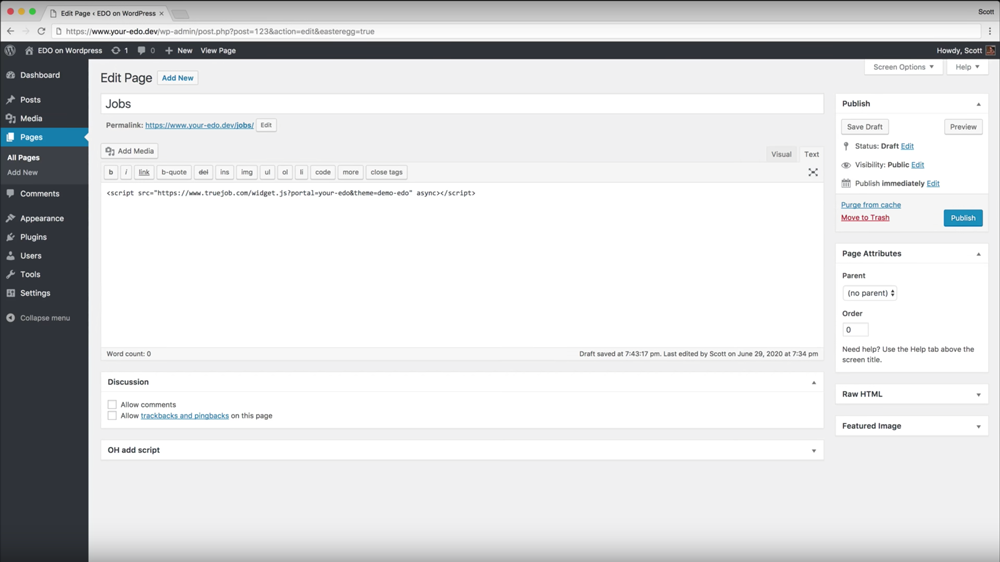Switch to the Visual editor tab

tap(781, 154)
